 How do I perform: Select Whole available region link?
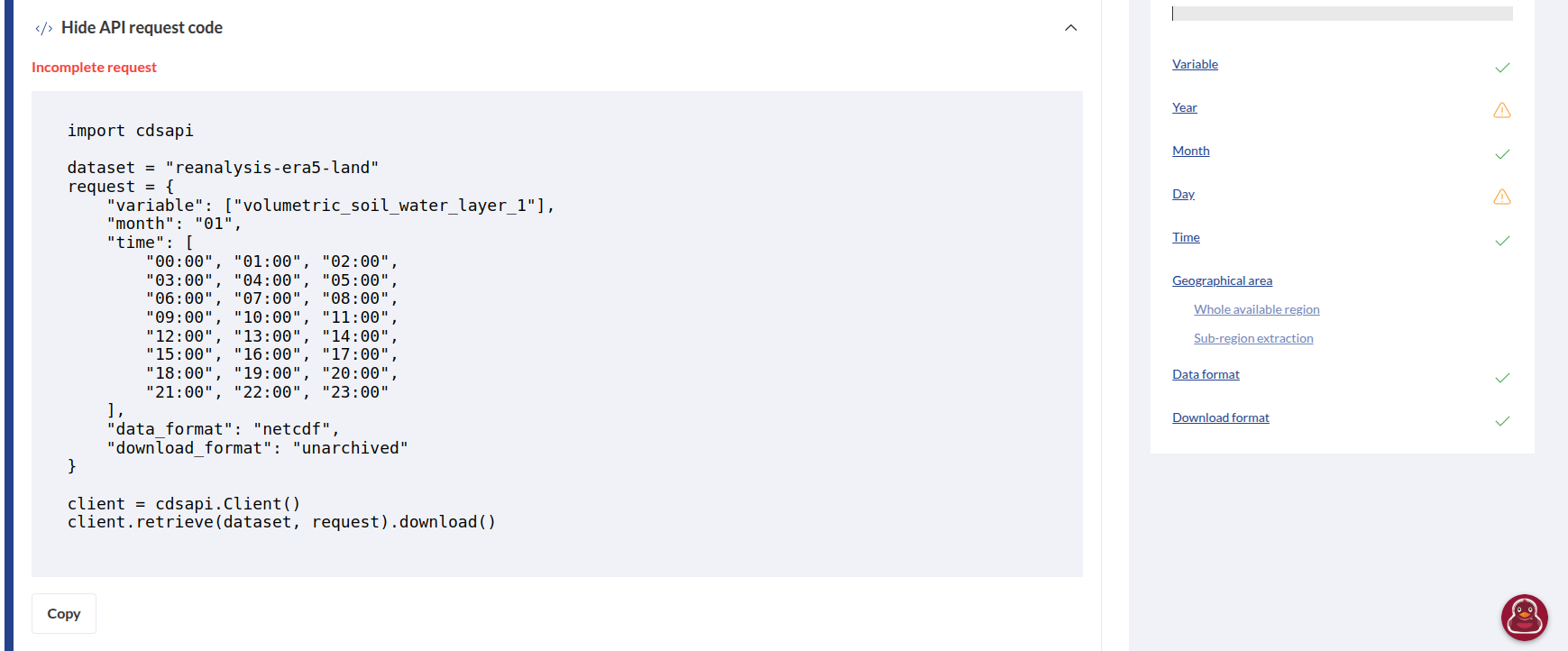[1256, 309]
